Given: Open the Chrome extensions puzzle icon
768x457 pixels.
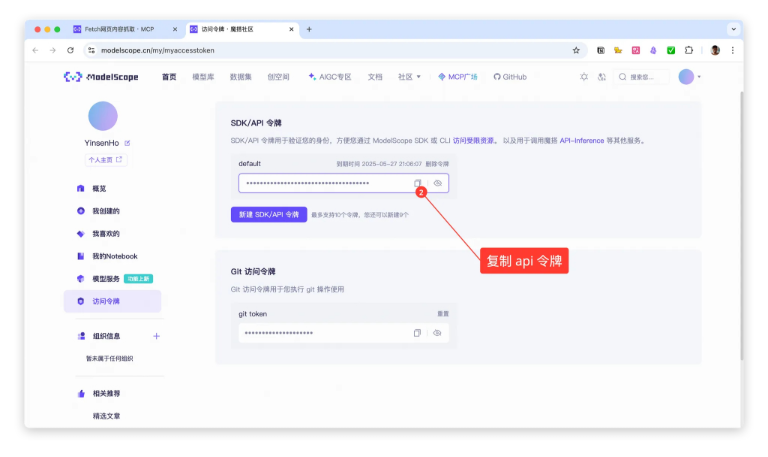Looking at the screenshot, I should 689,50.
